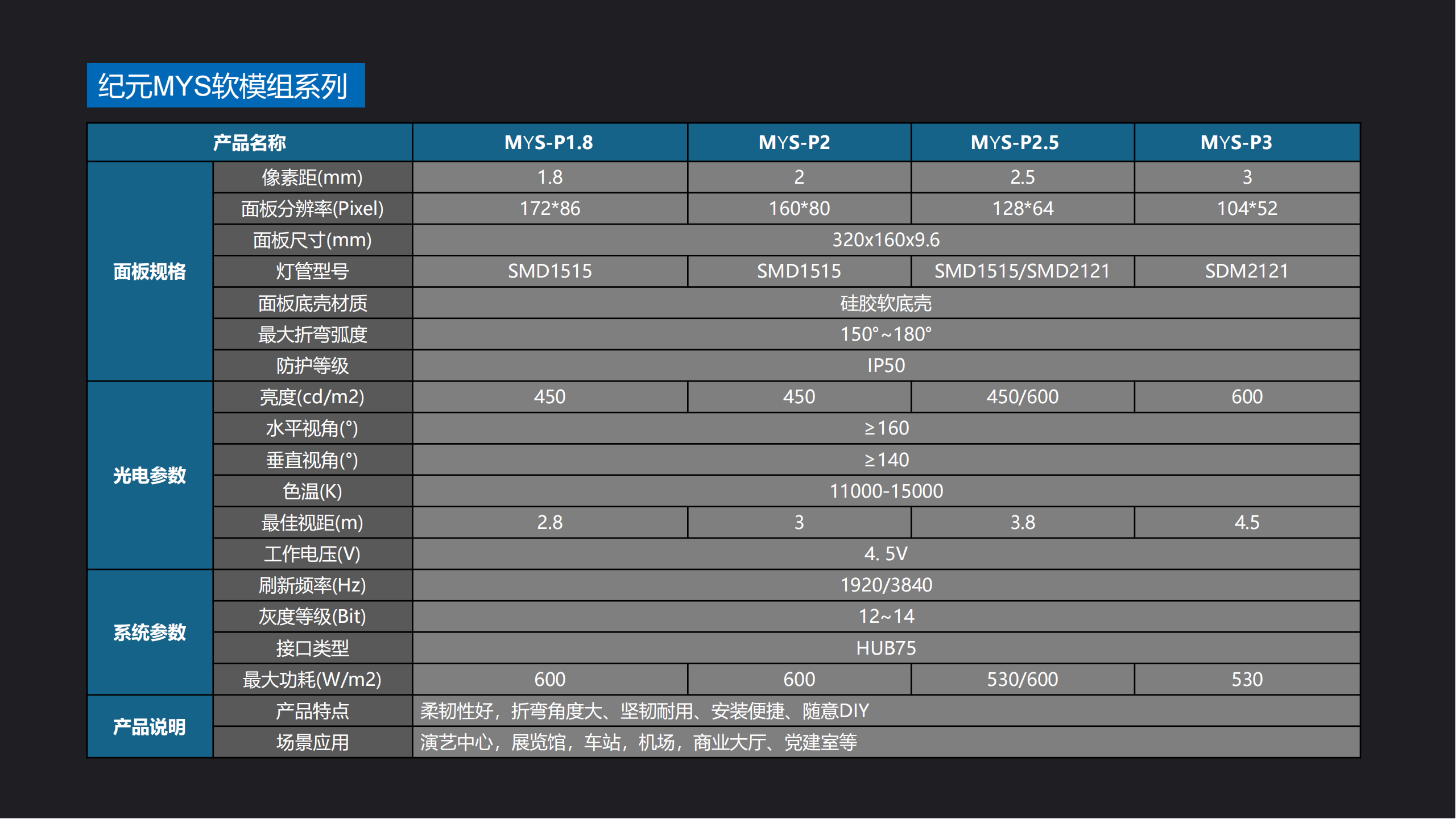Click the ≥160 horizontal angle cell
1456x819 pixels.
click(x=886, y=428)
